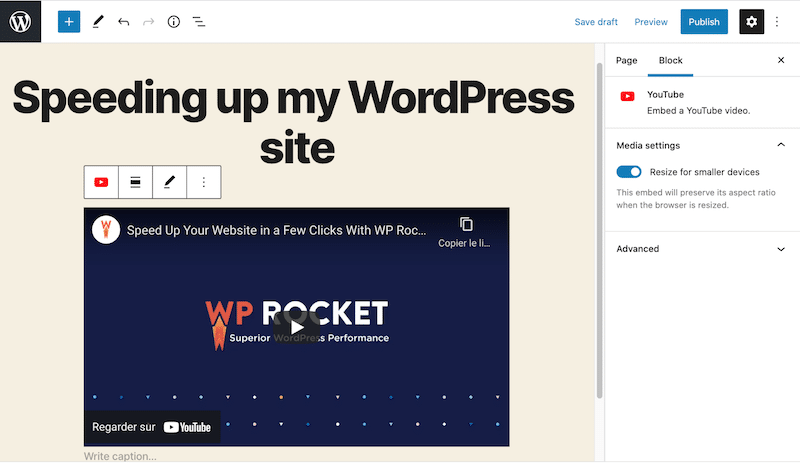Open the Details info icon
The width and height of the screenshot is (800, 464).
(174, 21)
